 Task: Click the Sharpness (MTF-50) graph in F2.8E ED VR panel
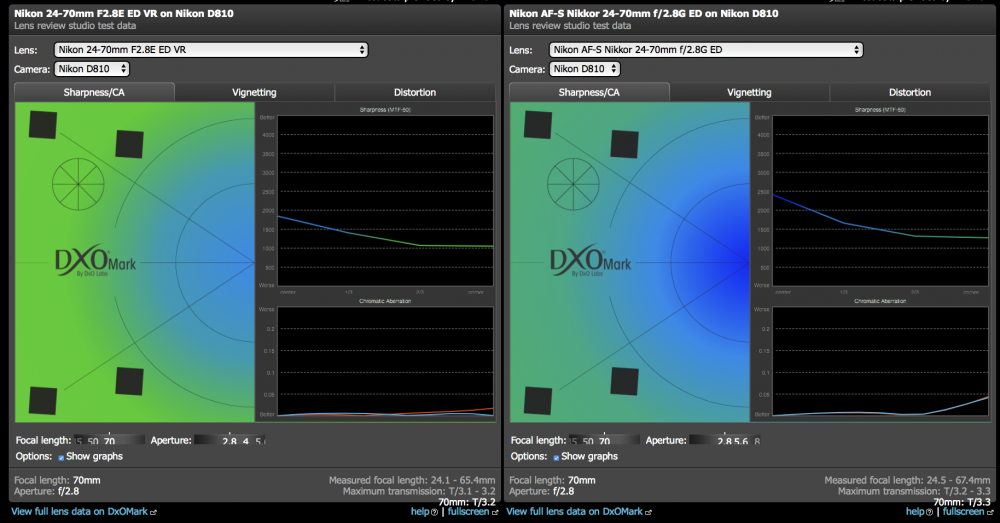[x=385, y=201]
